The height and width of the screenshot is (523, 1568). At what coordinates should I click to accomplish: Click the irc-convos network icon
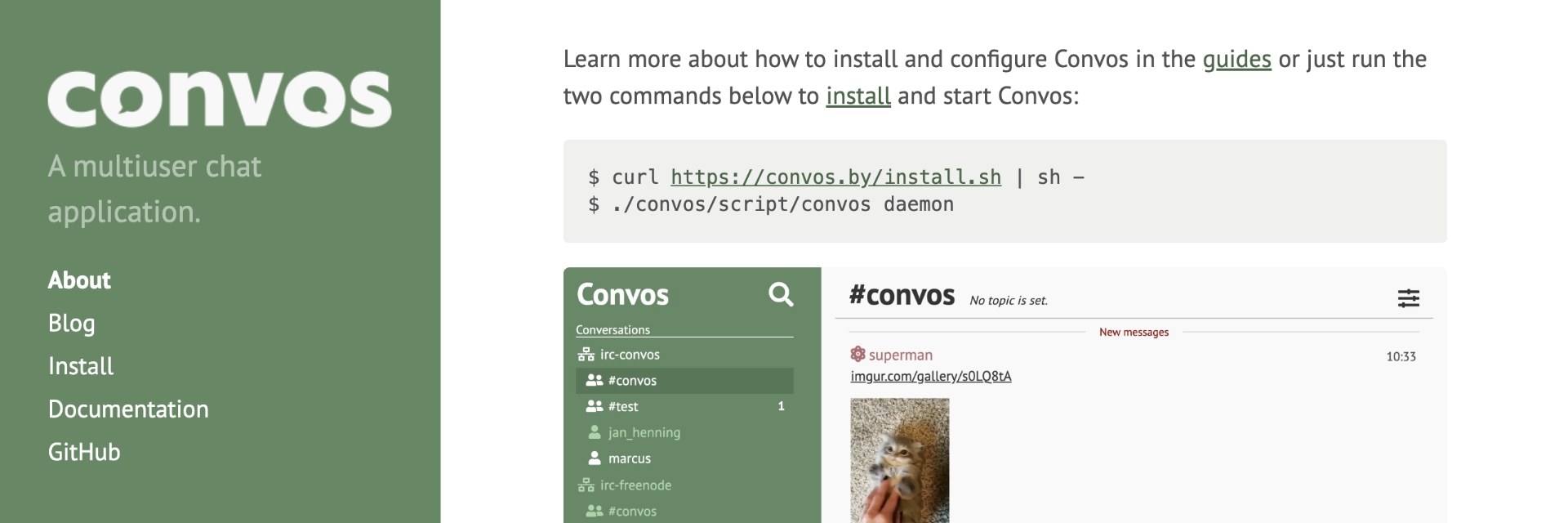point(586,355)
